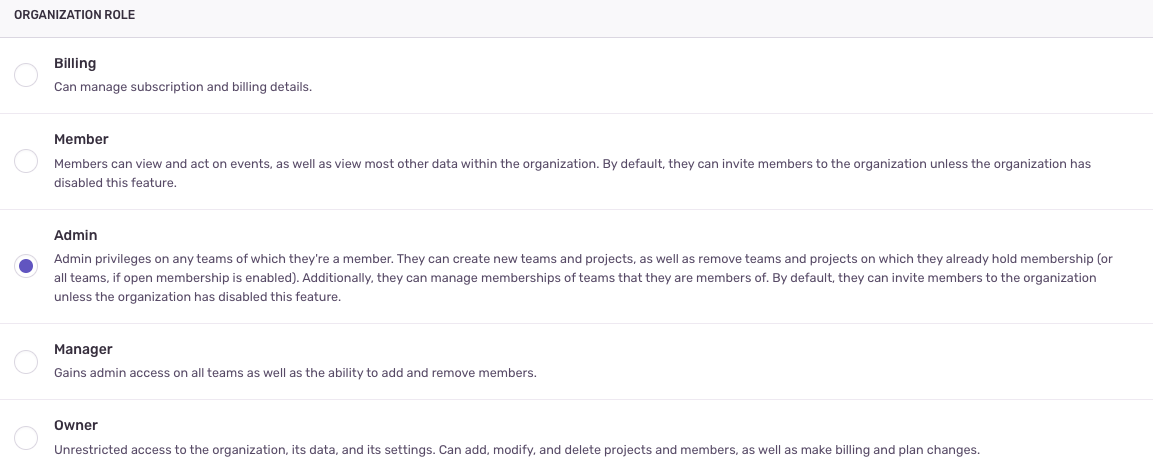Click the "disabled this feature" text under Member

115,182
